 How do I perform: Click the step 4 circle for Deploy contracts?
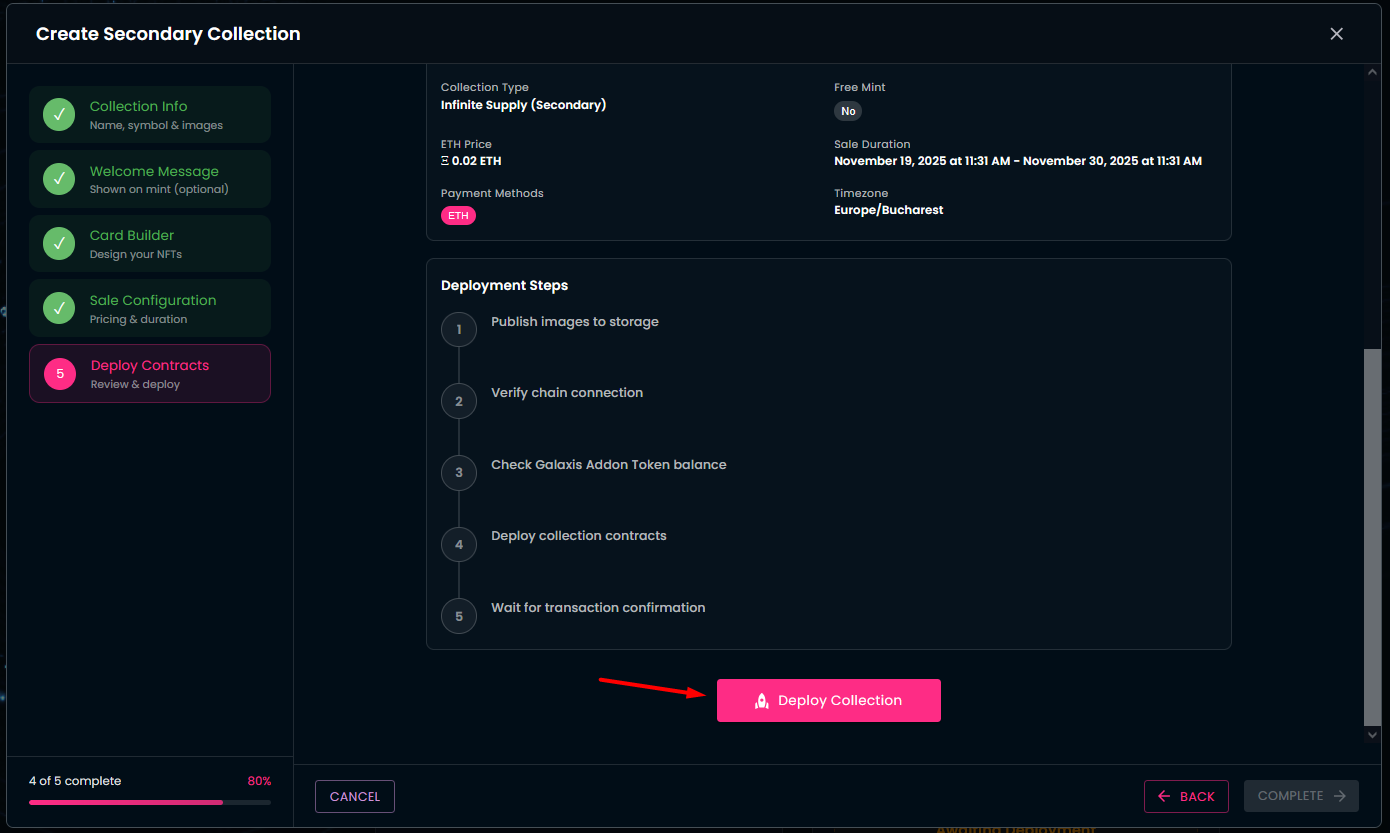pos(459,544)
